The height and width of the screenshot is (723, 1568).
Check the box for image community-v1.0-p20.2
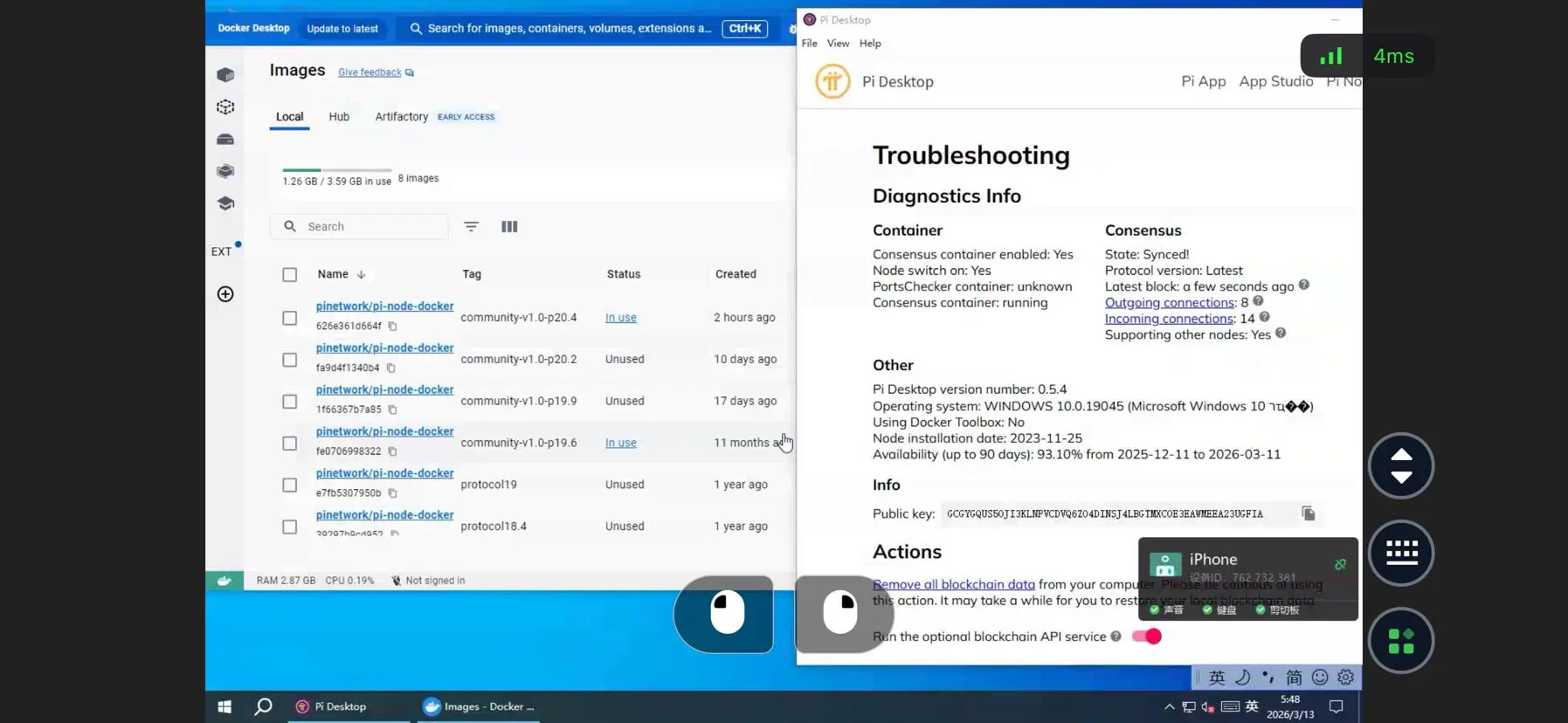click(290, 360)
